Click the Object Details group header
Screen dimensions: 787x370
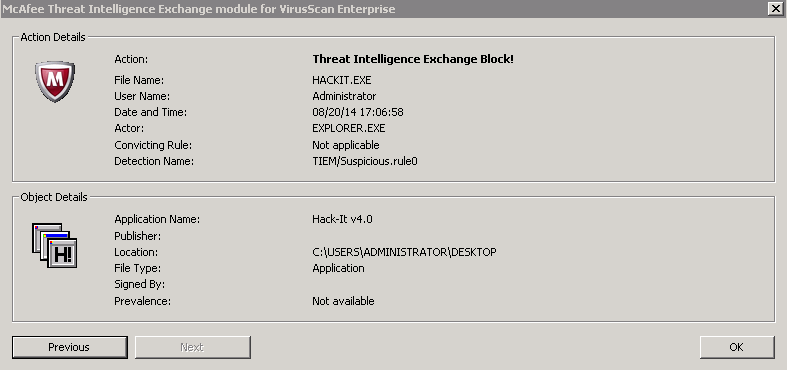[54, 197]
